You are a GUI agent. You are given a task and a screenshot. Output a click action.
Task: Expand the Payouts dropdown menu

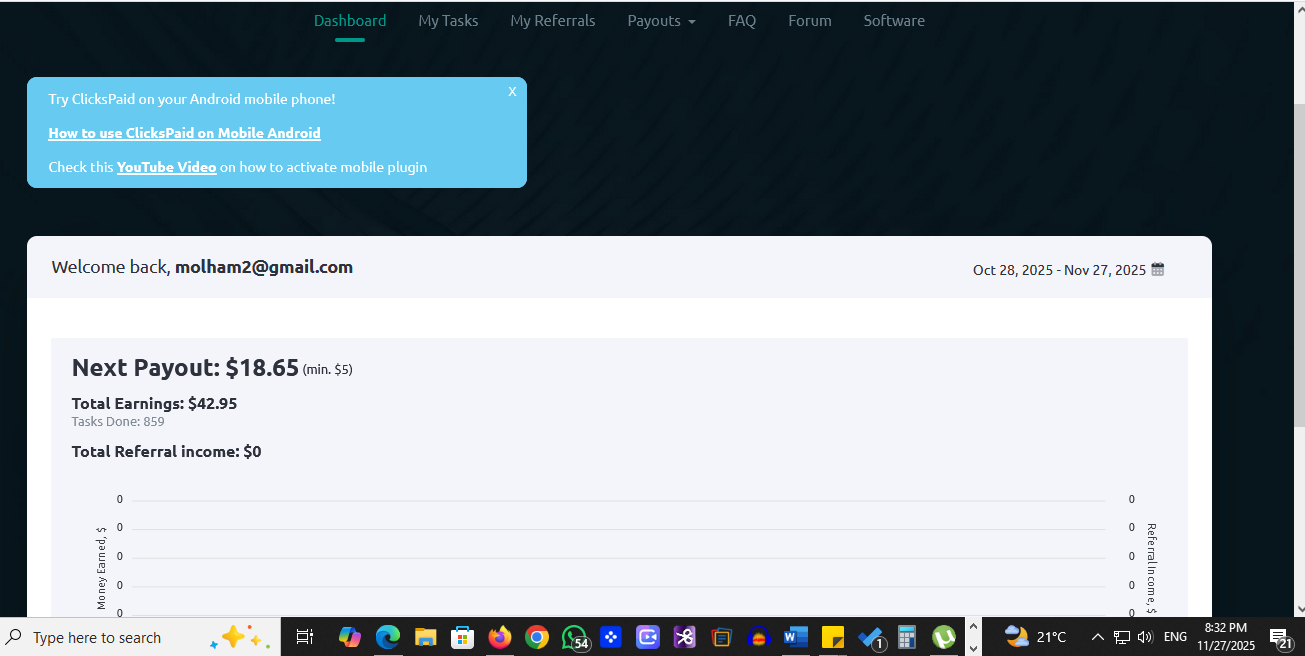[x=661, y=21]
